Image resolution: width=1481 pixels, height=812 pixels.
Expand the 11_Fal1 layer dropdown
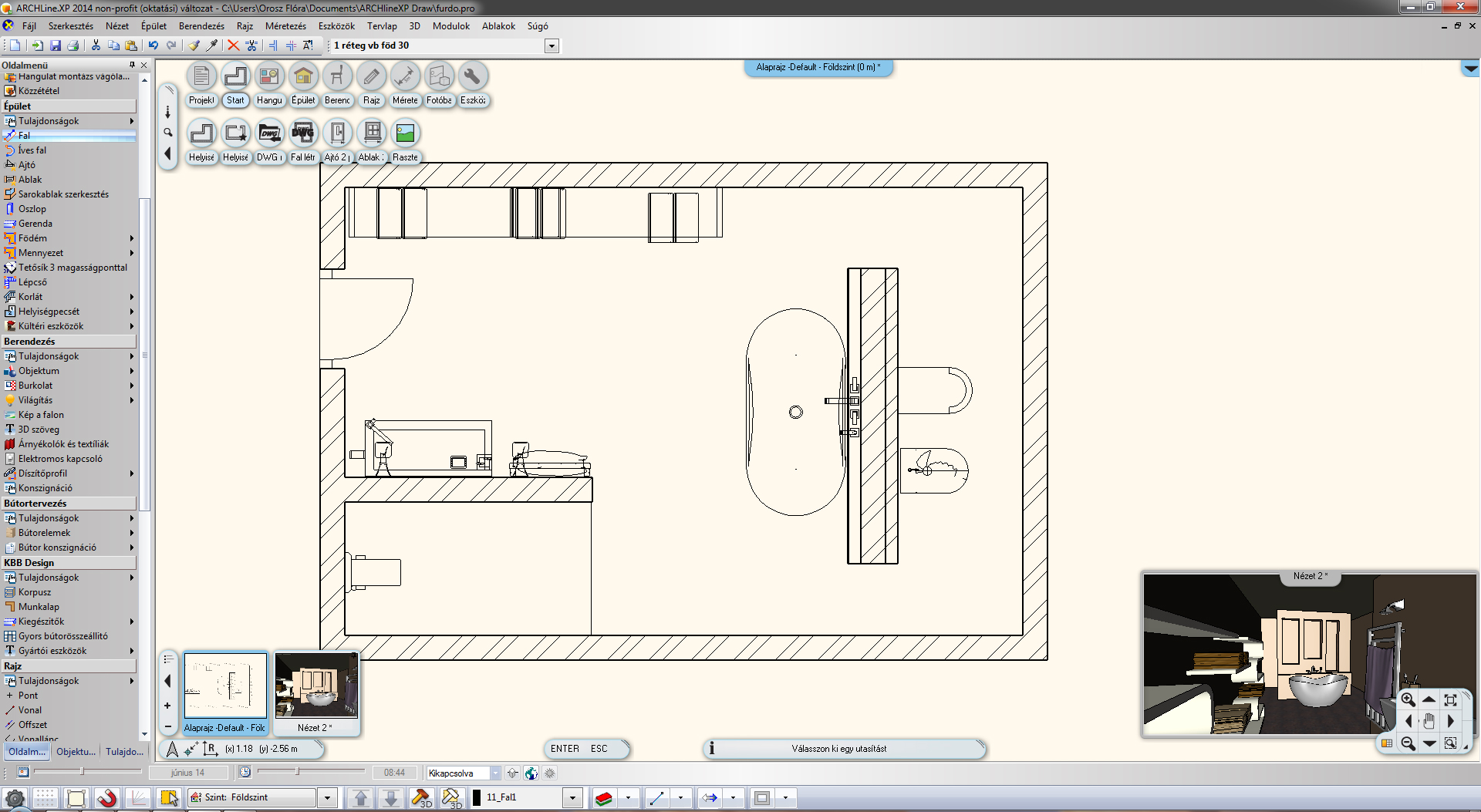(x=572, y=798)
